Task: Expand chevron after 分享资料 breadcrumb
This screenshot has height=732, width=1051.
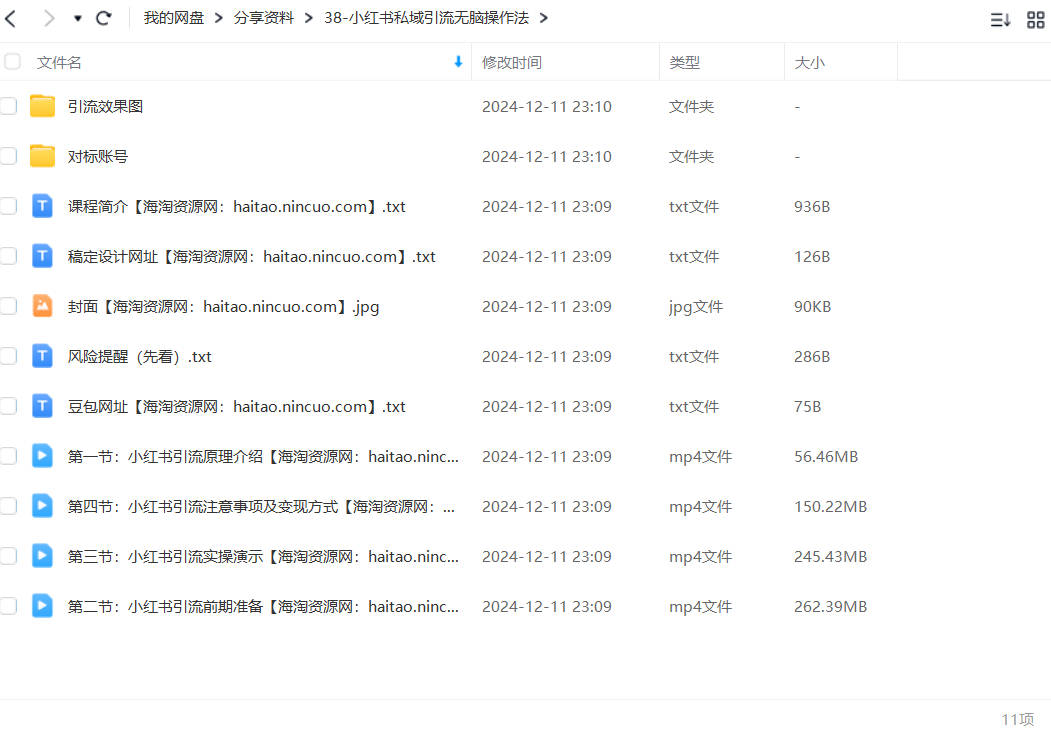Action: [308, 18]
